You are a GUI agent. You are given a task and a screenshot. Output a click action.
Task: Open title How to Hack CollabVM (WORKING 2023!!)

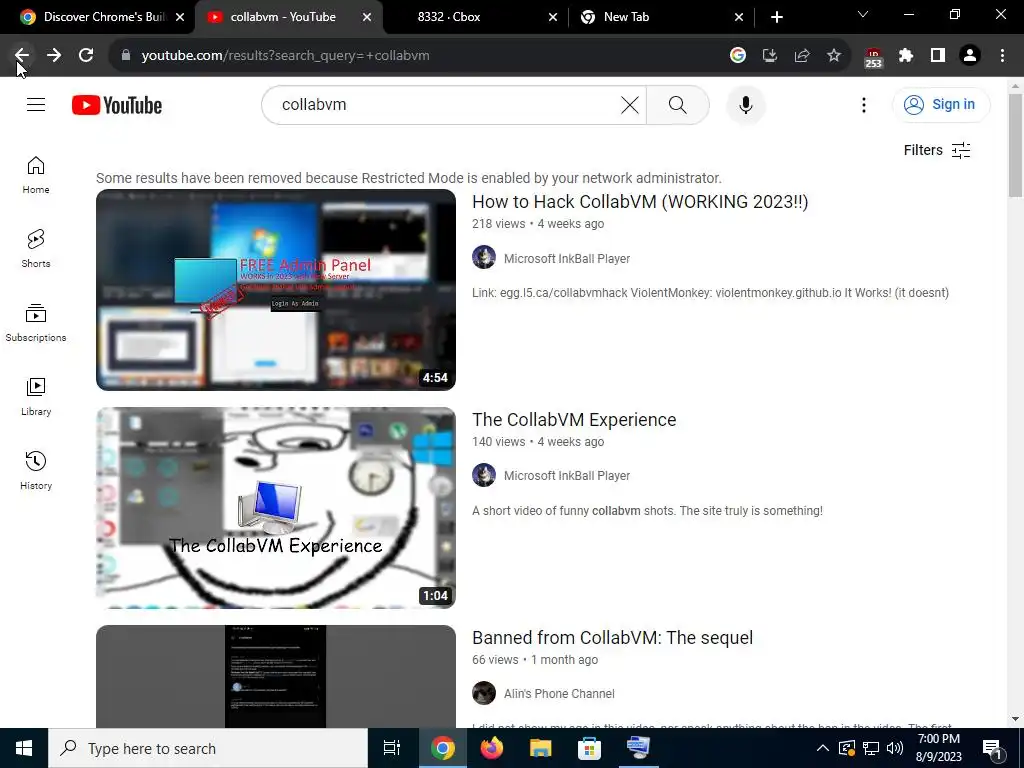640,202
